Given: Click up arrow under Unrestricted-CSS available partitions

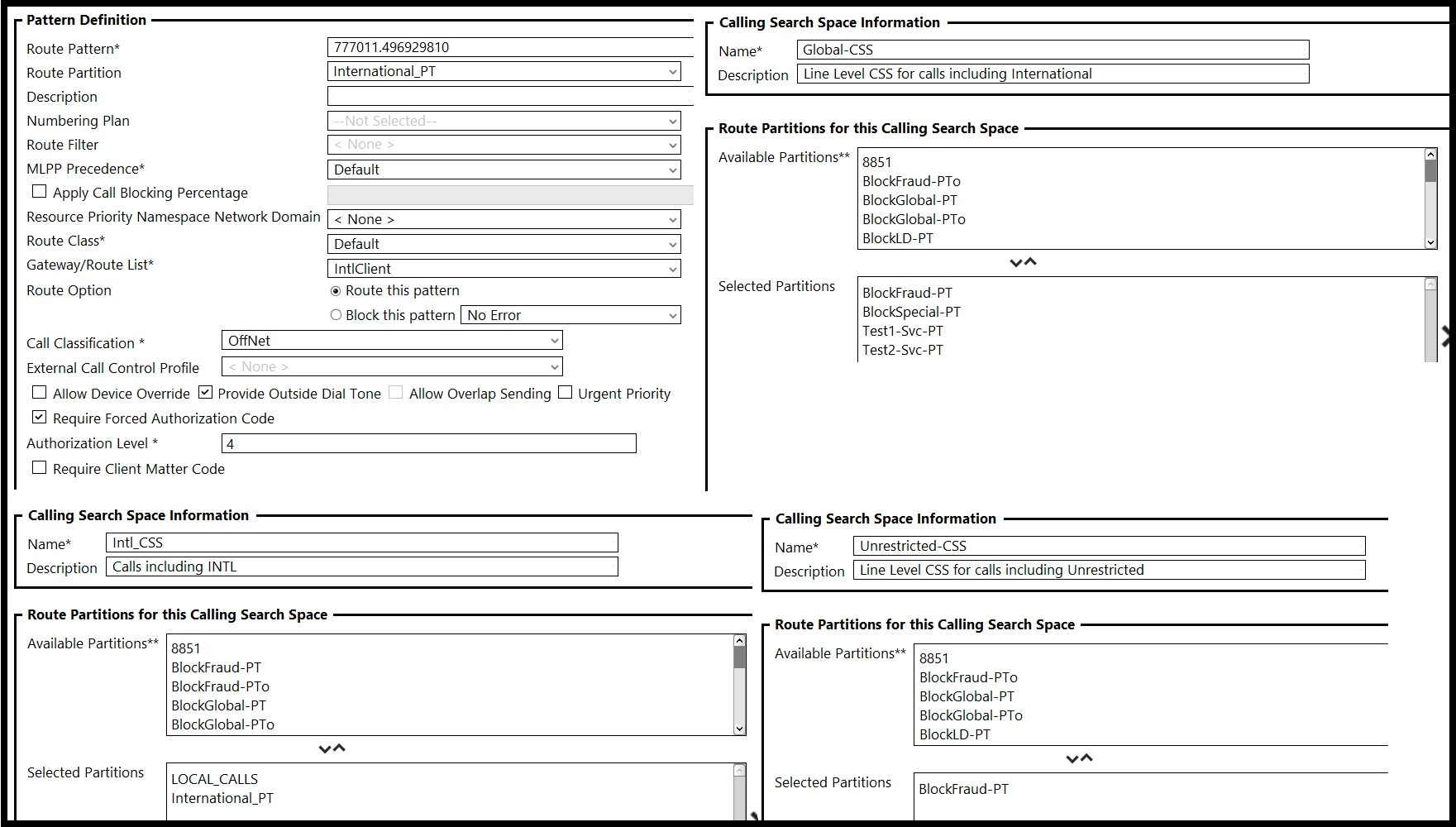Looking at the screenshot, I should (1086, 758).
